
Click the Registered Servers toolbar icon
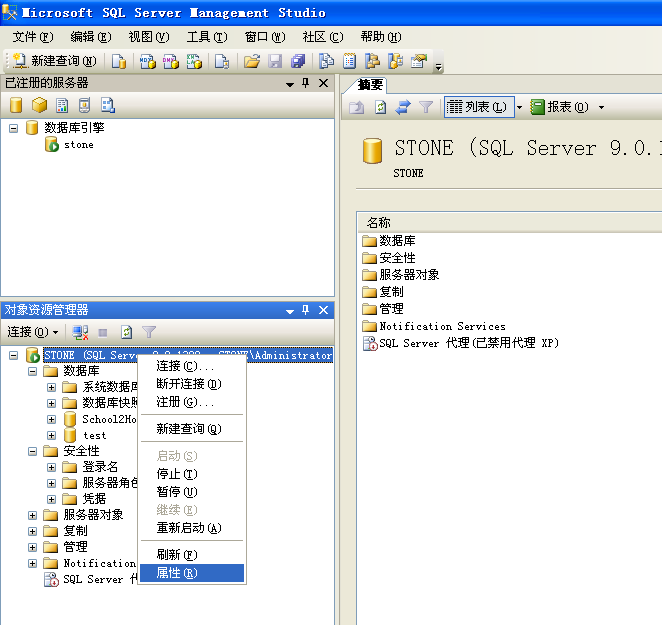point(326,61)
